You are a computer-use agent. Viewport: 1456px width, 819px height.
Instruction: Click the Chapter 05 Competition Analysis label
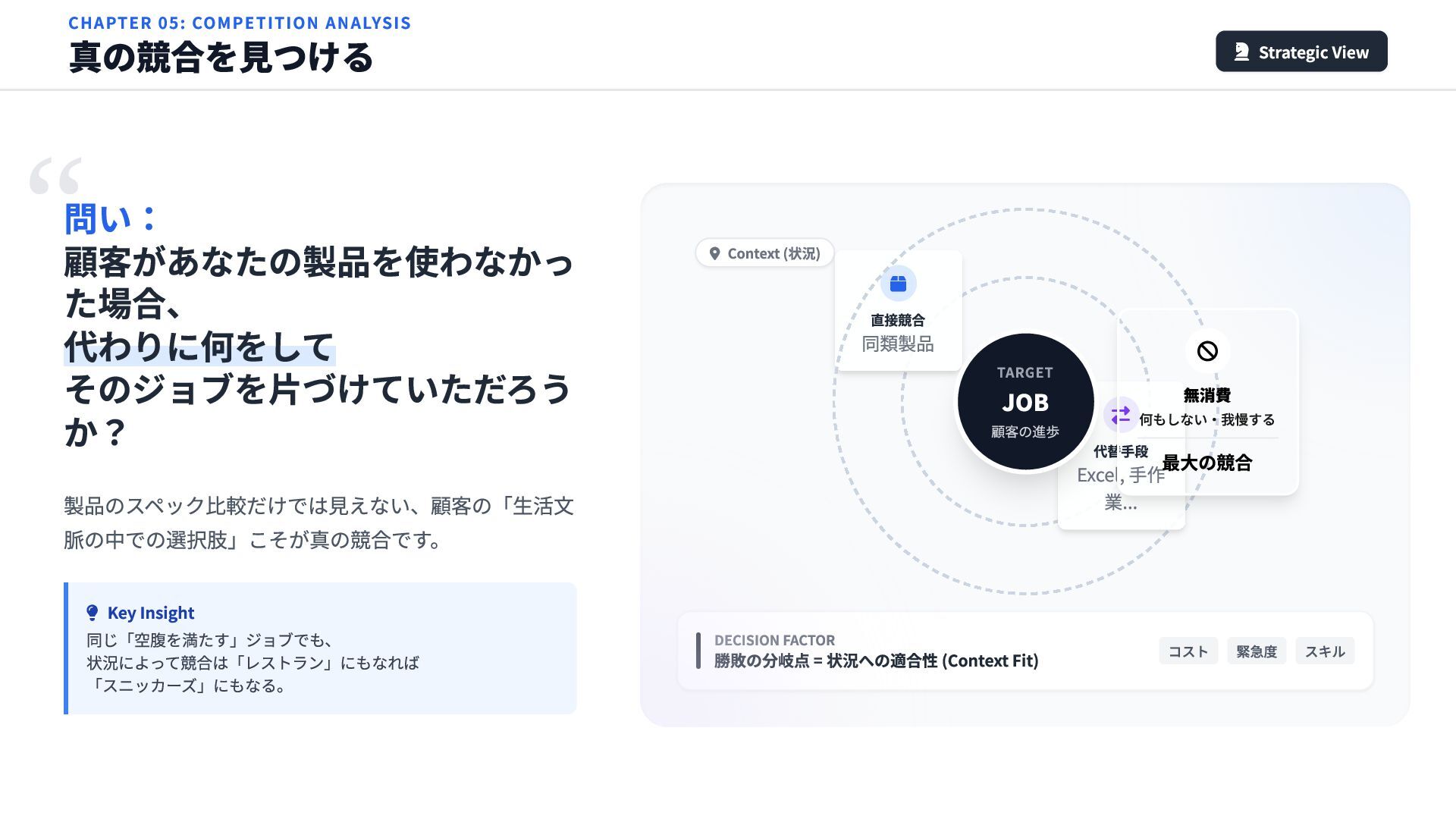[239, 23]
